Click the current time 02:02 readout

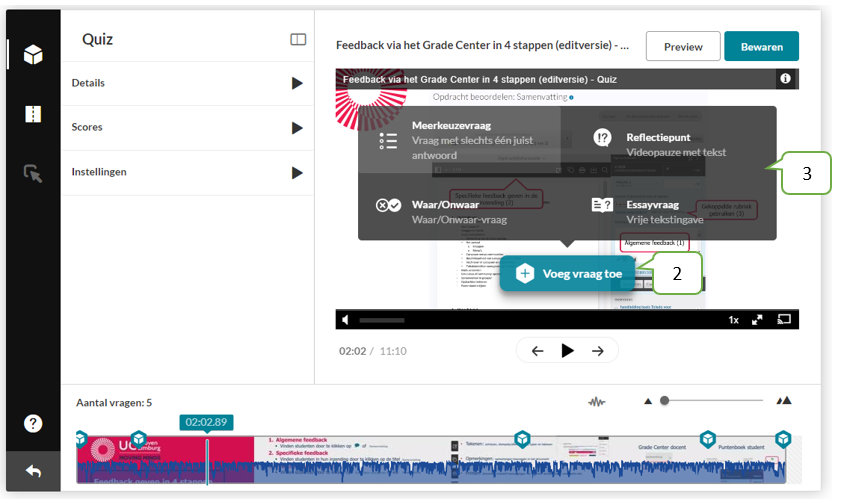point(353,351)
